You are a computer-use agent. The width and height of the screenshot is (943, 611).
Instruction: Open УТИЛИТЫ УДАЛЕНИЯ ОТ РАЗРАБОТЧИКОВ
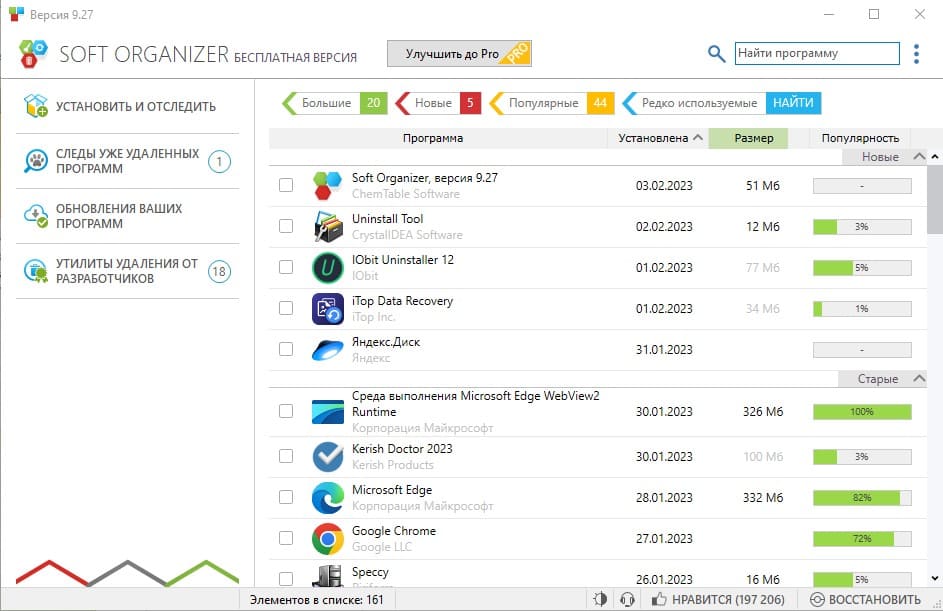pyautogui.click(x=127, y=271)
